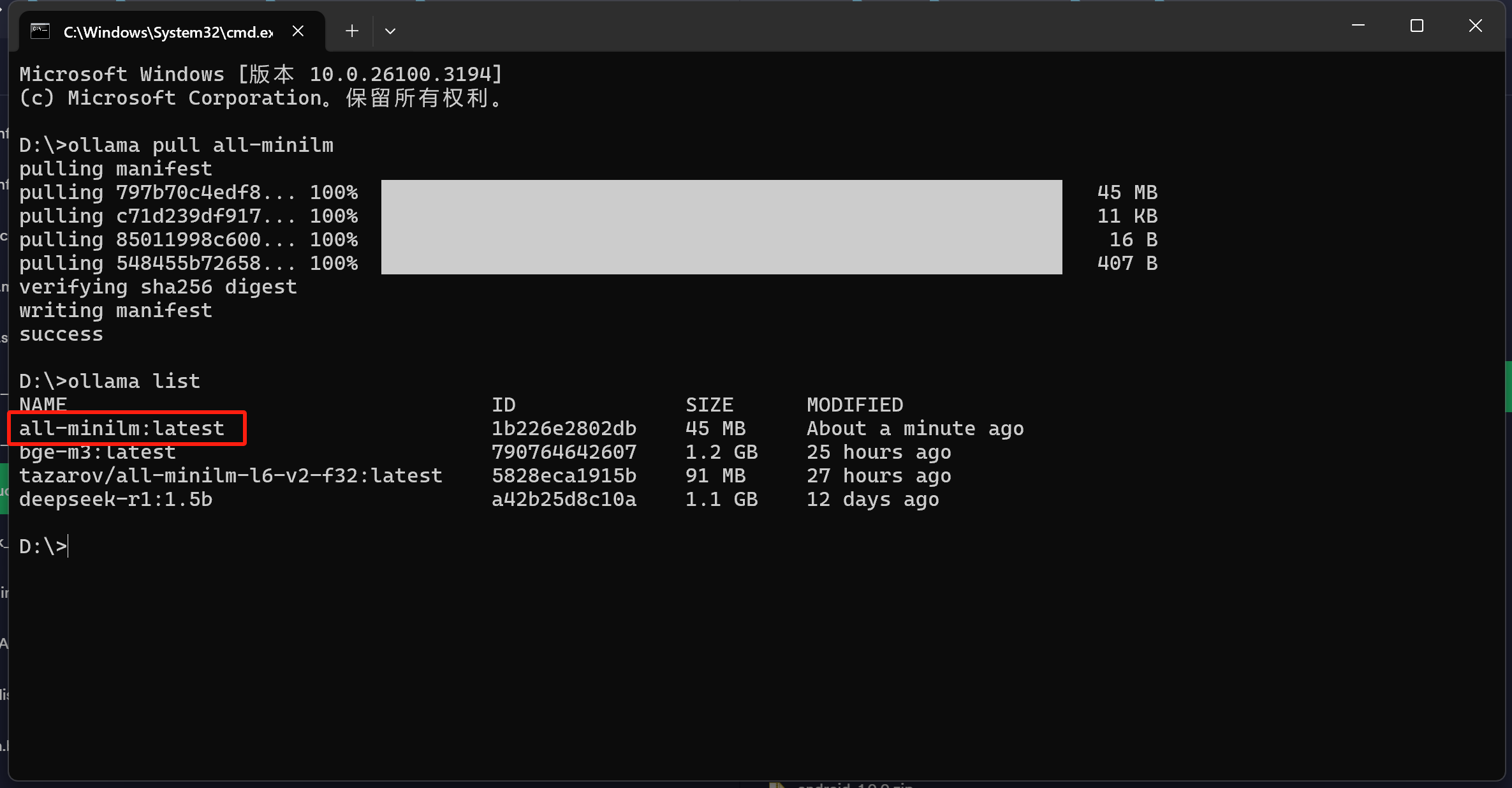Open a new terminal tab with plus
The image size is (1512, 788).
coord(351,31)
